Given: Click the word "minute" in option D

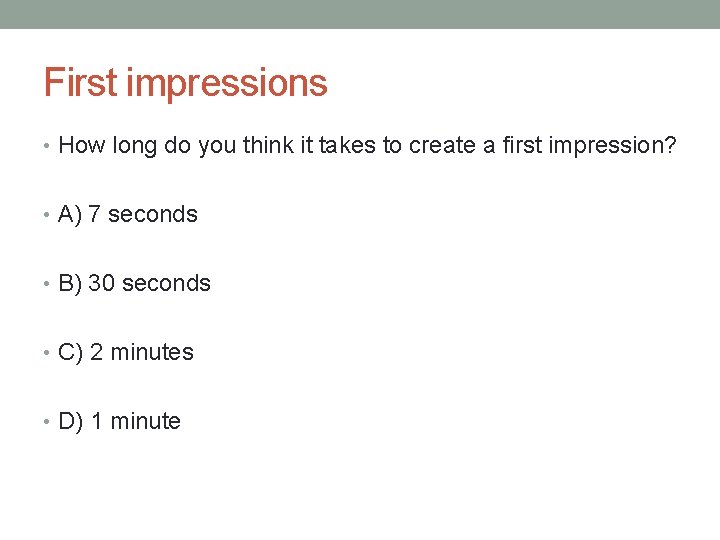Looking at the screenshot, I should [x=146, y=421].
